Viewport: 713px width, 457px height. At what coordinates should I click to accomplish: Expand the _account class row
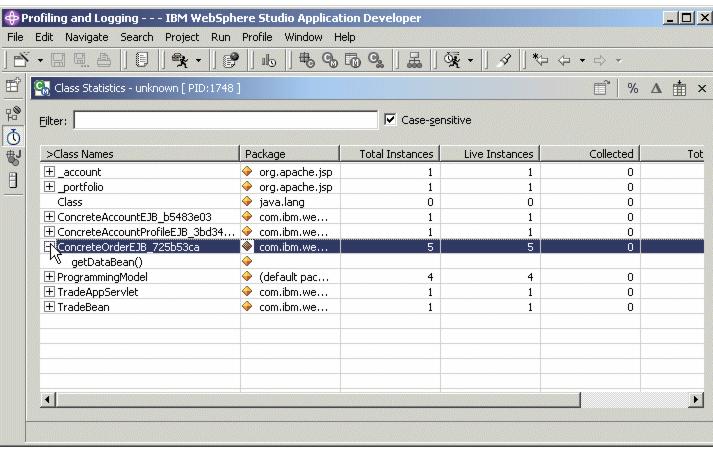pos(49,171)
